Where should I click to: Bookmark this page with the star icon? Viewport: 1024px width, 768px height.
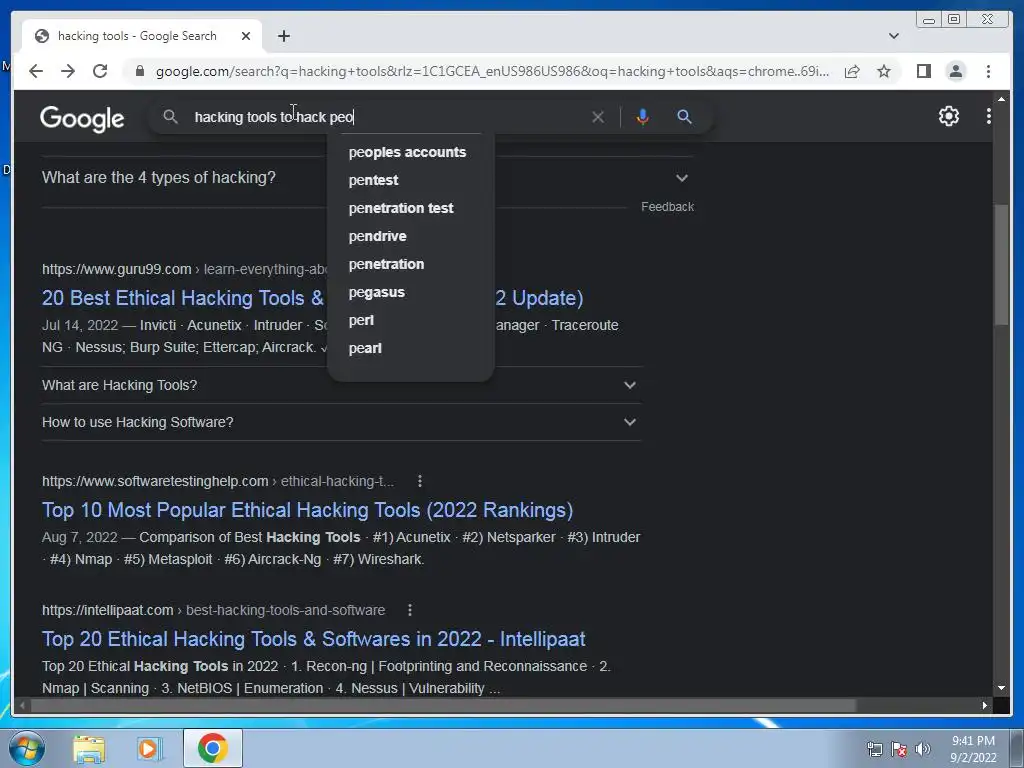point(884,71)
